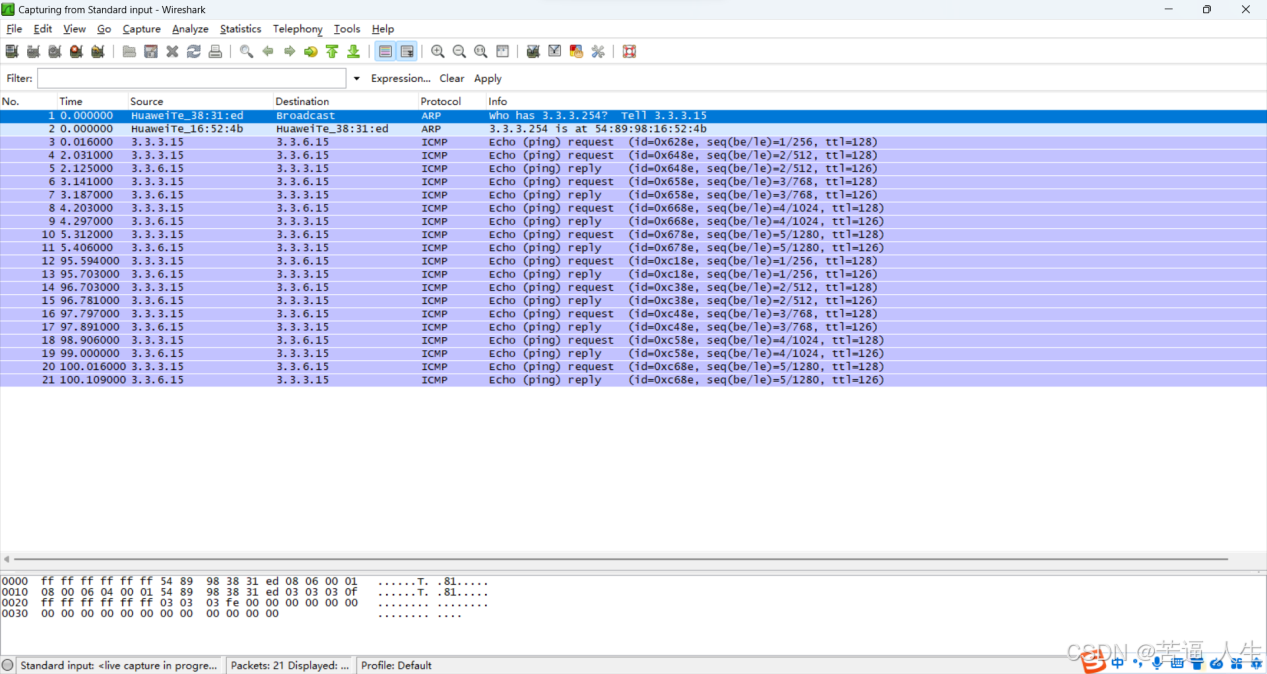The height and width of the screenshot is (674, 1267).
Task: Toggle packet list colorization
Action: click(x=386, y=51)
